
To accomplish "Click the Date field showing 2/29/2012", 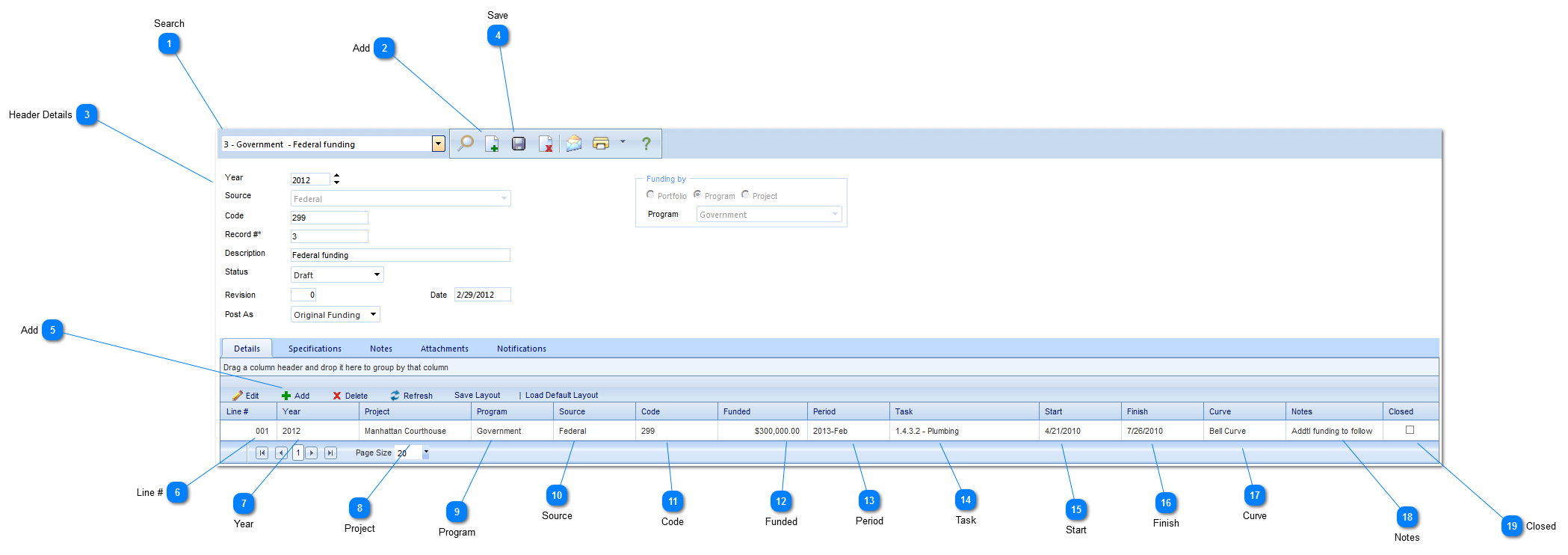I will [483, 295].
